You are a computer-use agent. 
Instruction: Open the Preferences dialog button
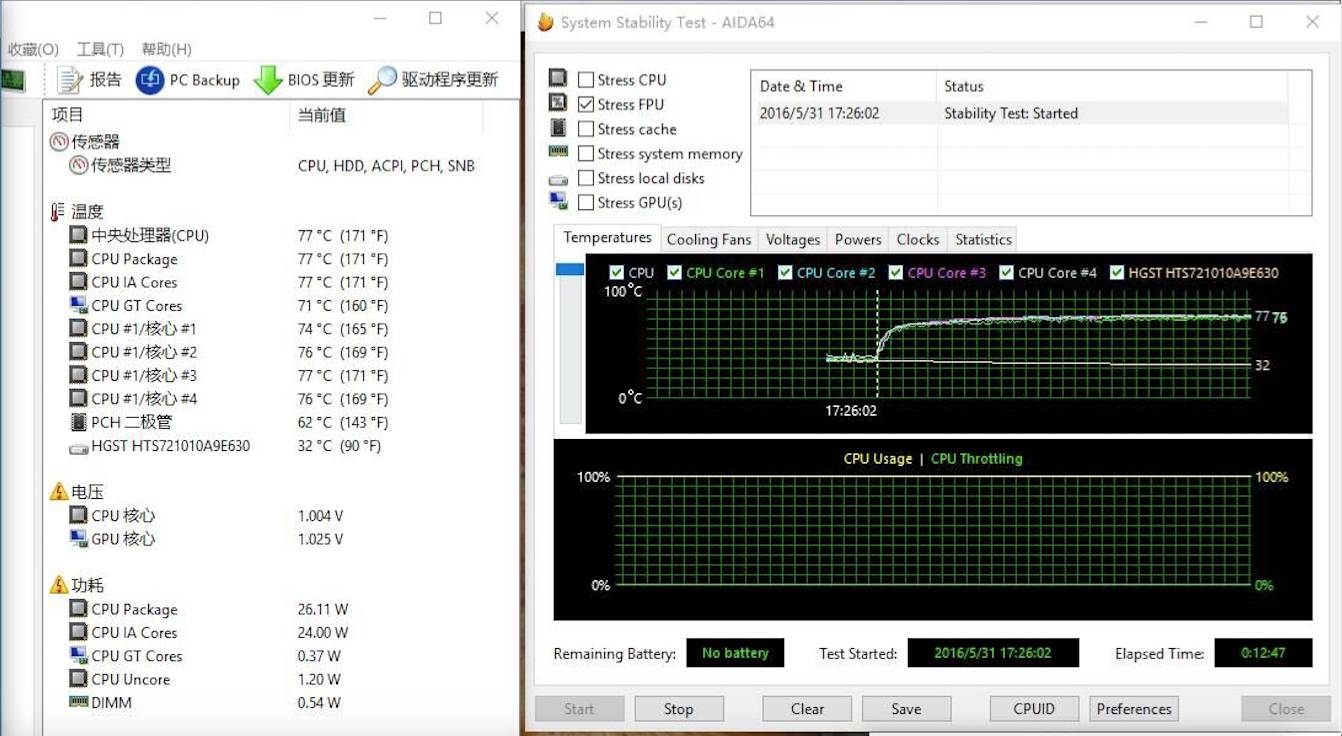tap(1133, 709)
